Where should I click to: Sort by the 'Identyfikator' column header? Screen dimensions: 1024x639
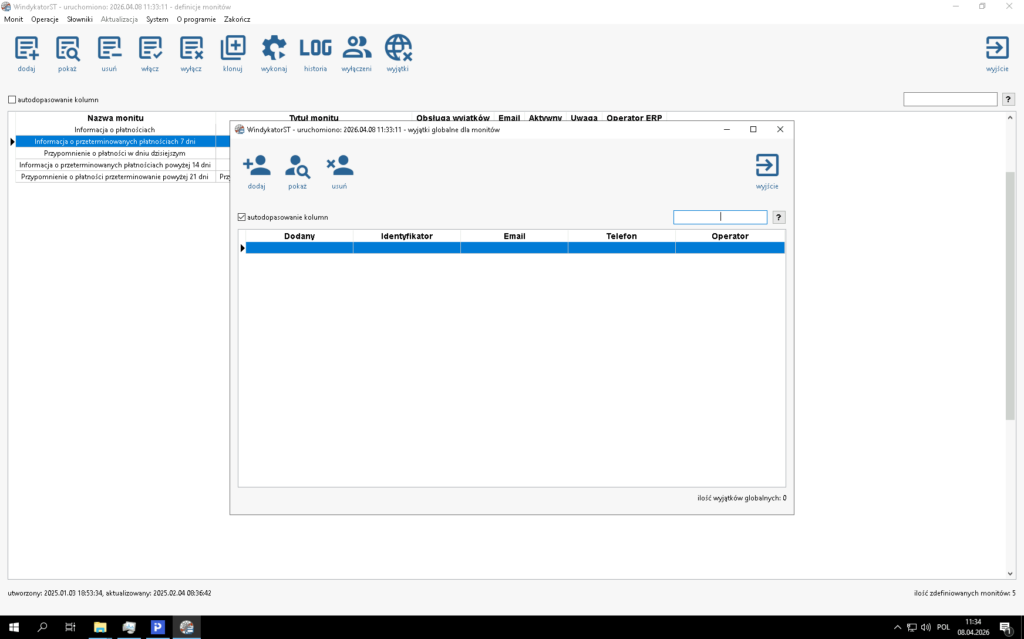406,236
